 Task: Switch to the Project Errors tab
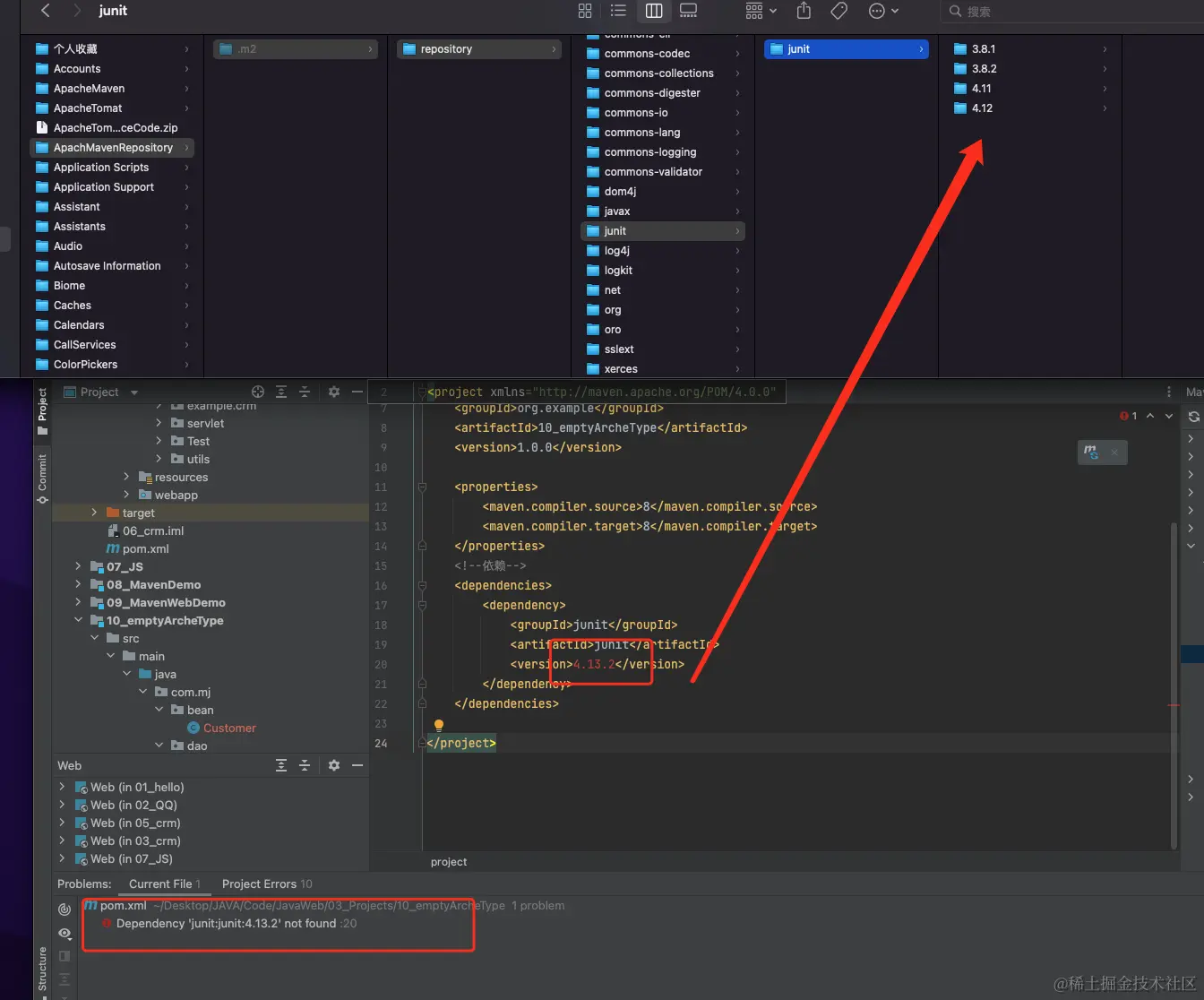coord(267,884)
